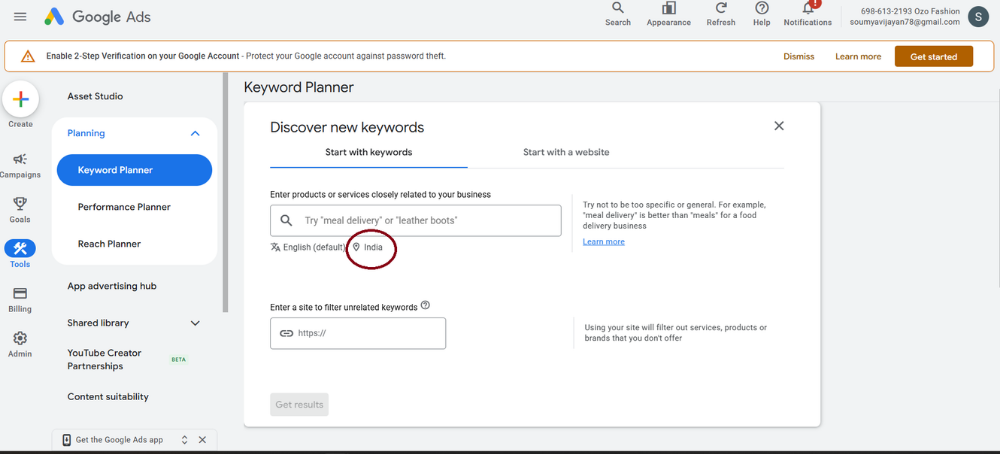Expand the Get the Google Ads app bar
This screenshot has width=1000, height=454.
coord(184,440)
